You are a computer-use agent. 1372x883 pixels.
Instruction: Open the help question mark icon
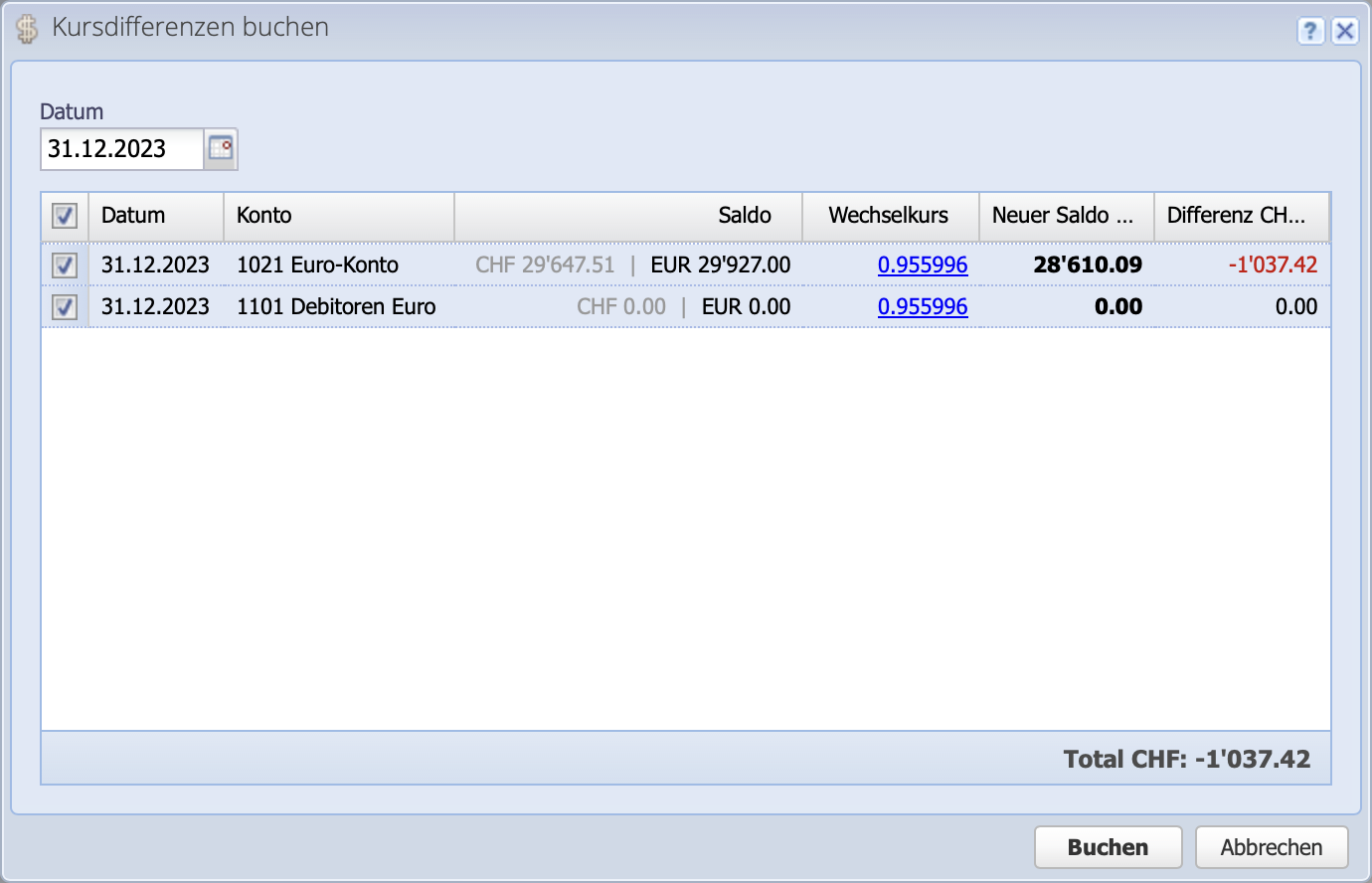tap(1310, 31)
